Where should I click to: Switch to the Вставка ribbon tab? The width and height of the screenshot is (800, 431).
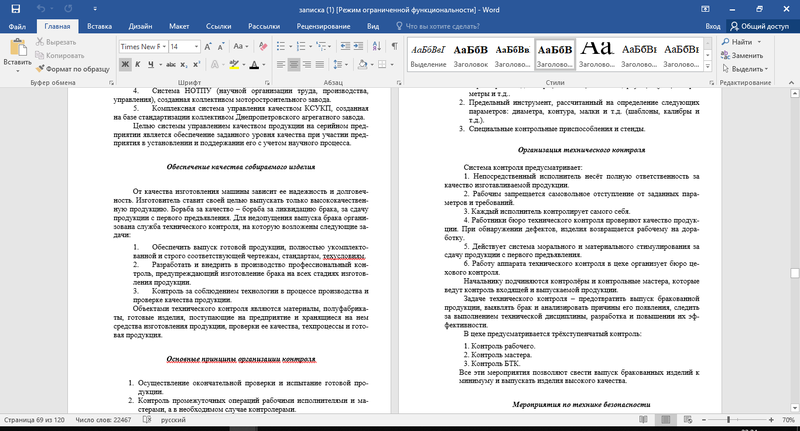pos(99,25)
